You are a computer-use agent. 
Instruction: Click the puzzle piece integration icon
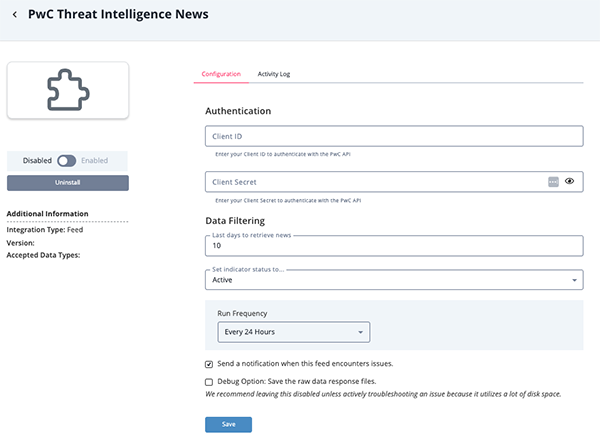(x=68, y=90)
